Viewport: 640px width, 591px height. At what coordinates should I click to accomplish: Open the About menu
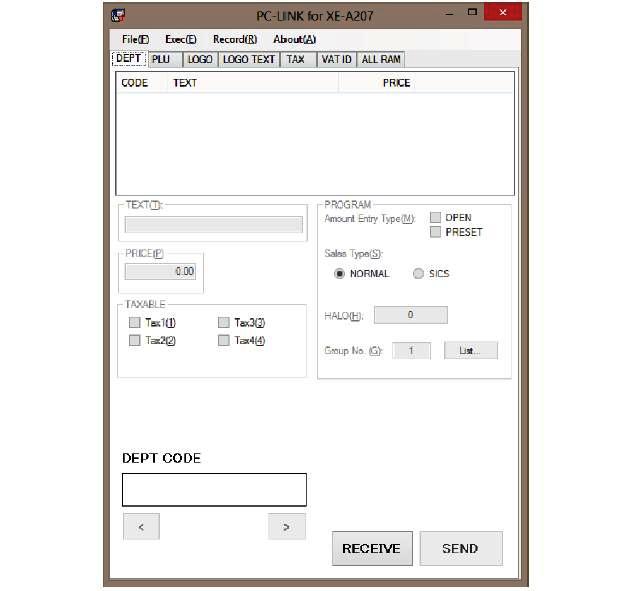click(x=294, y=39)
